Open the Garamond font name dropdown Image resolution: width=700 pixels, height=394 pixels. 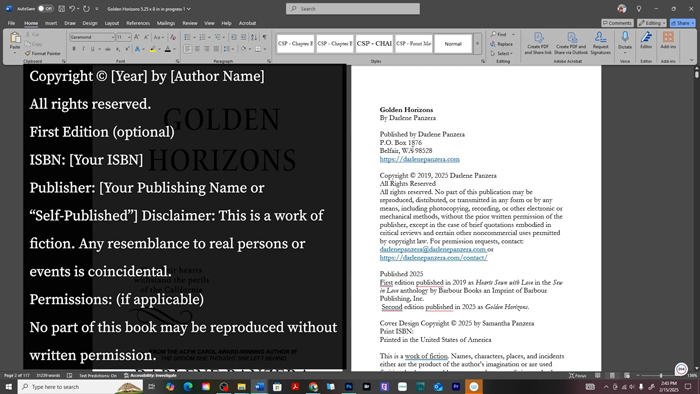pos(112,37)
